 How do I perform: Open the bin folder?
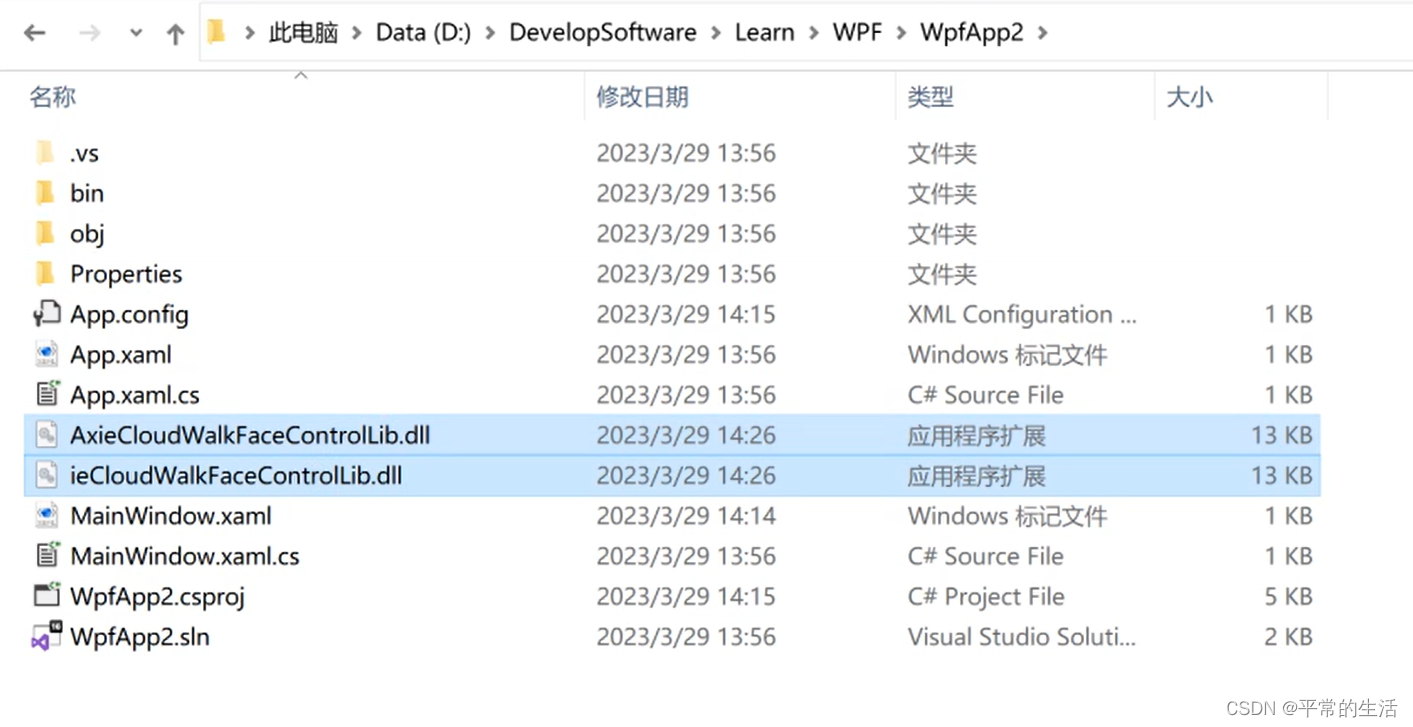(x=87, y=193)
